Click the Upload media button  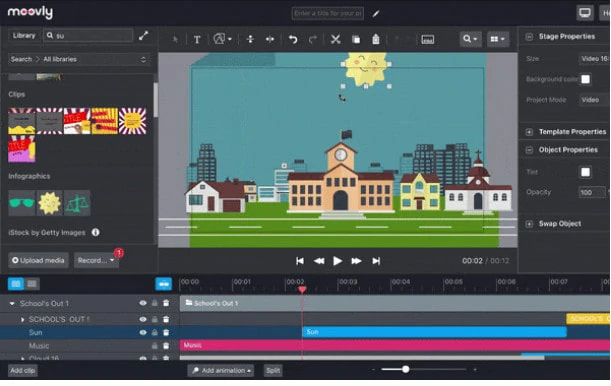tap(38, 260)
